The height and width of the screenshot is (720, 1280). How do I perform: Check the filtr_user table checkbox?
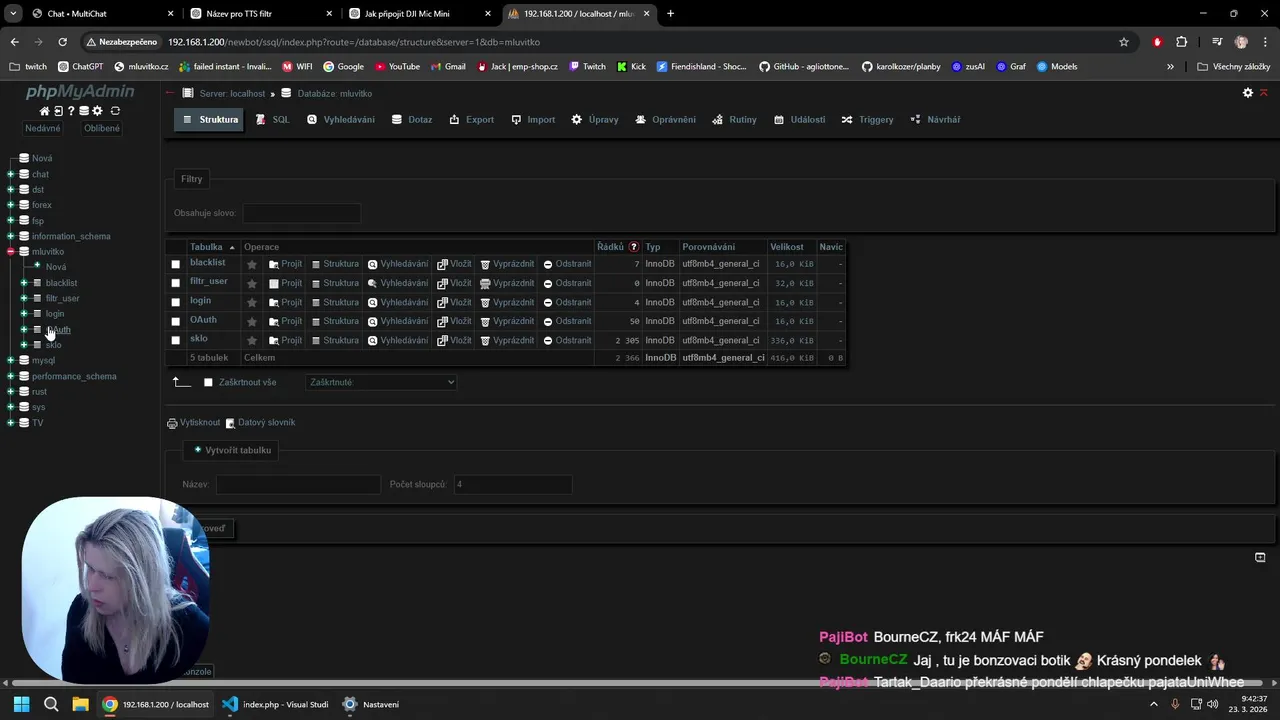point(176,283)
